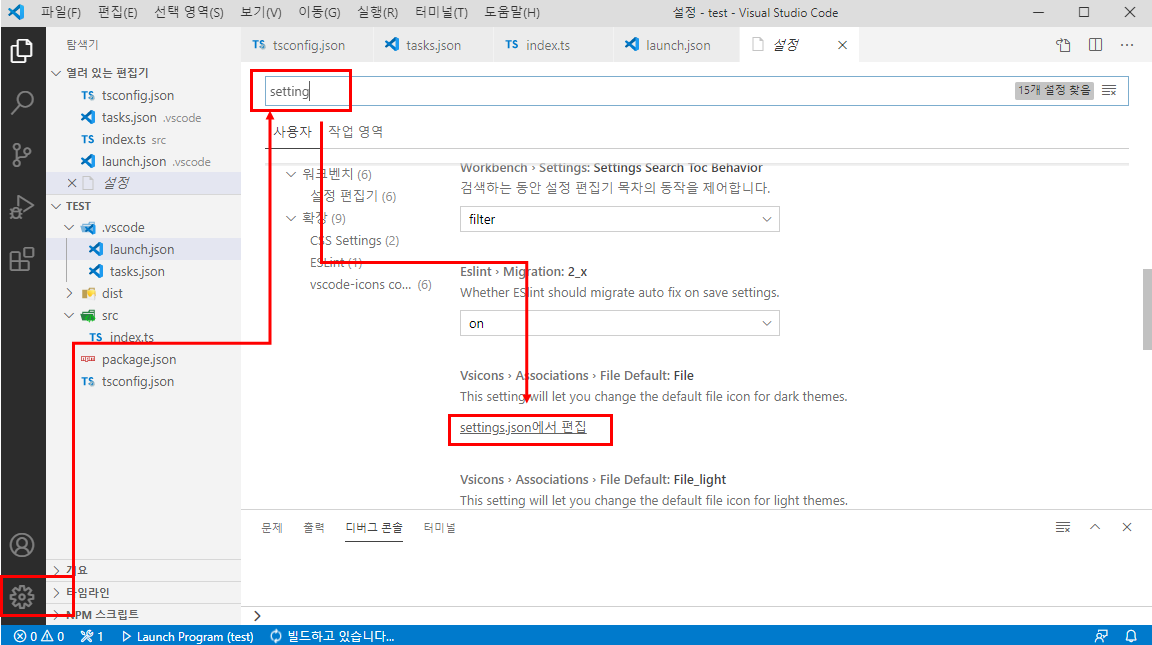The width and height of the screenshot is (1152, 645).
Task: Select the 사용자 settings scope tab
Action: pos(292,131)
